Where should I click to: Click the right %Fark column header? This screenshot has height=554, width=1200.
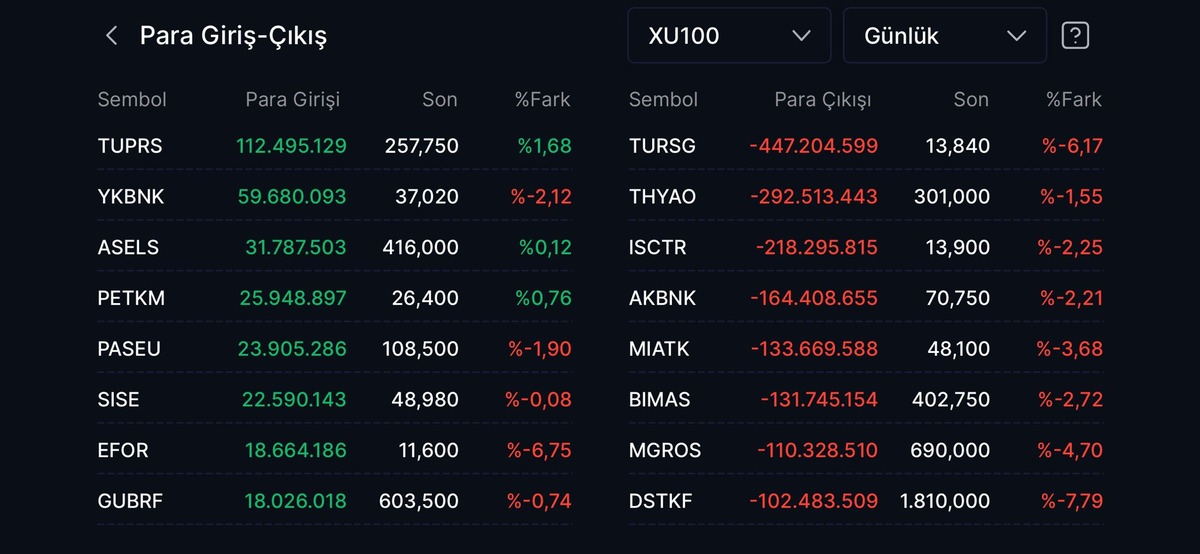click(1074, 99)
